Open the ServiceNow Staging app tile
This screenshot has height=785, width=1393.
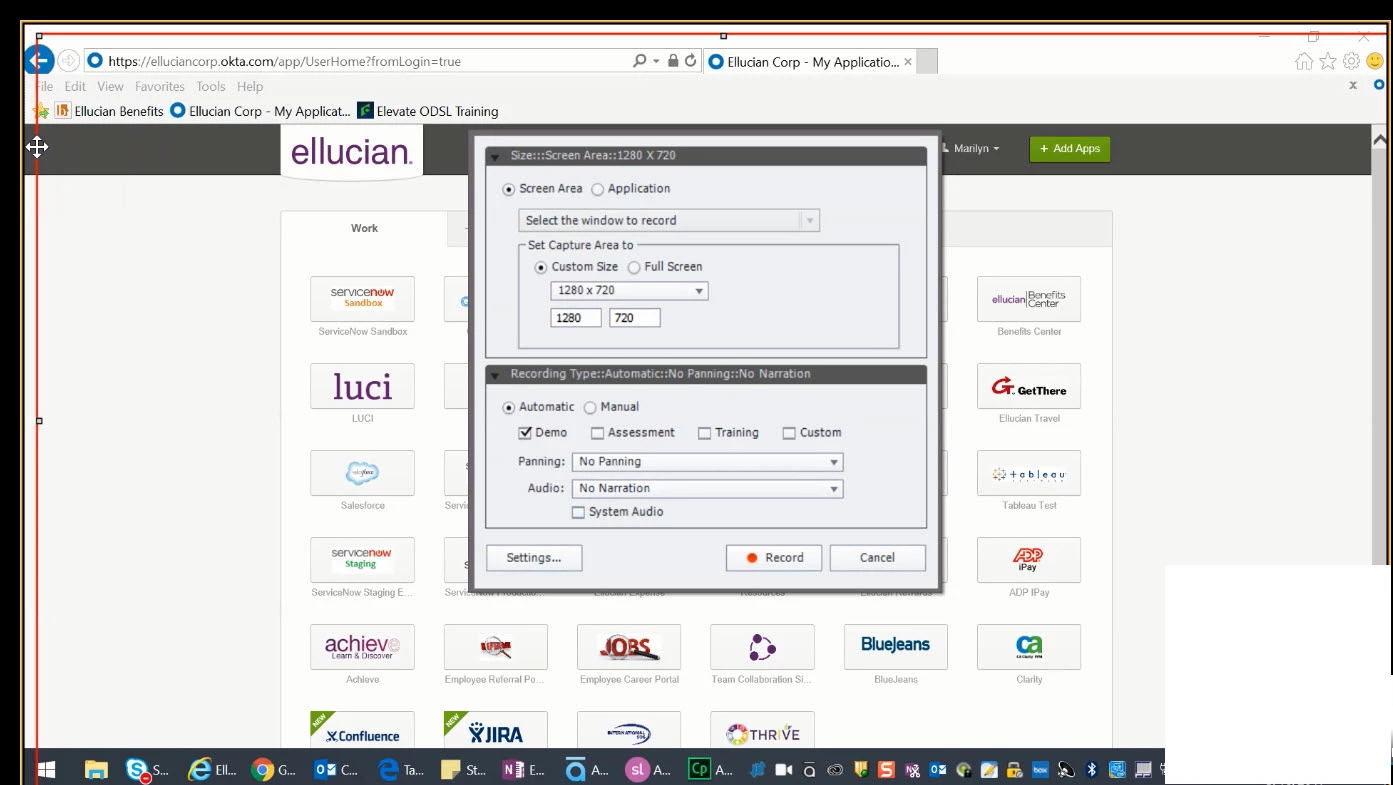pyautogui.click(x=362, y=560)
